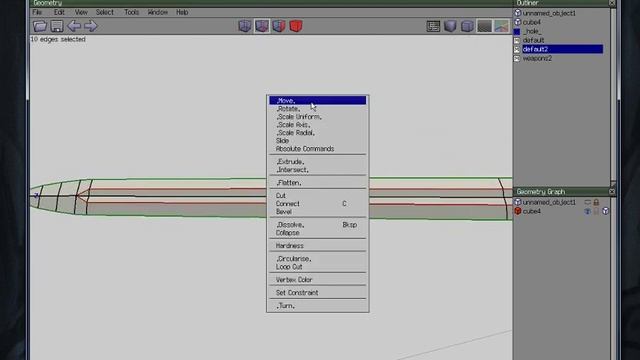Choose Scale Axis from the context menu
Screen dimensions: 640x360
[318, 125]
